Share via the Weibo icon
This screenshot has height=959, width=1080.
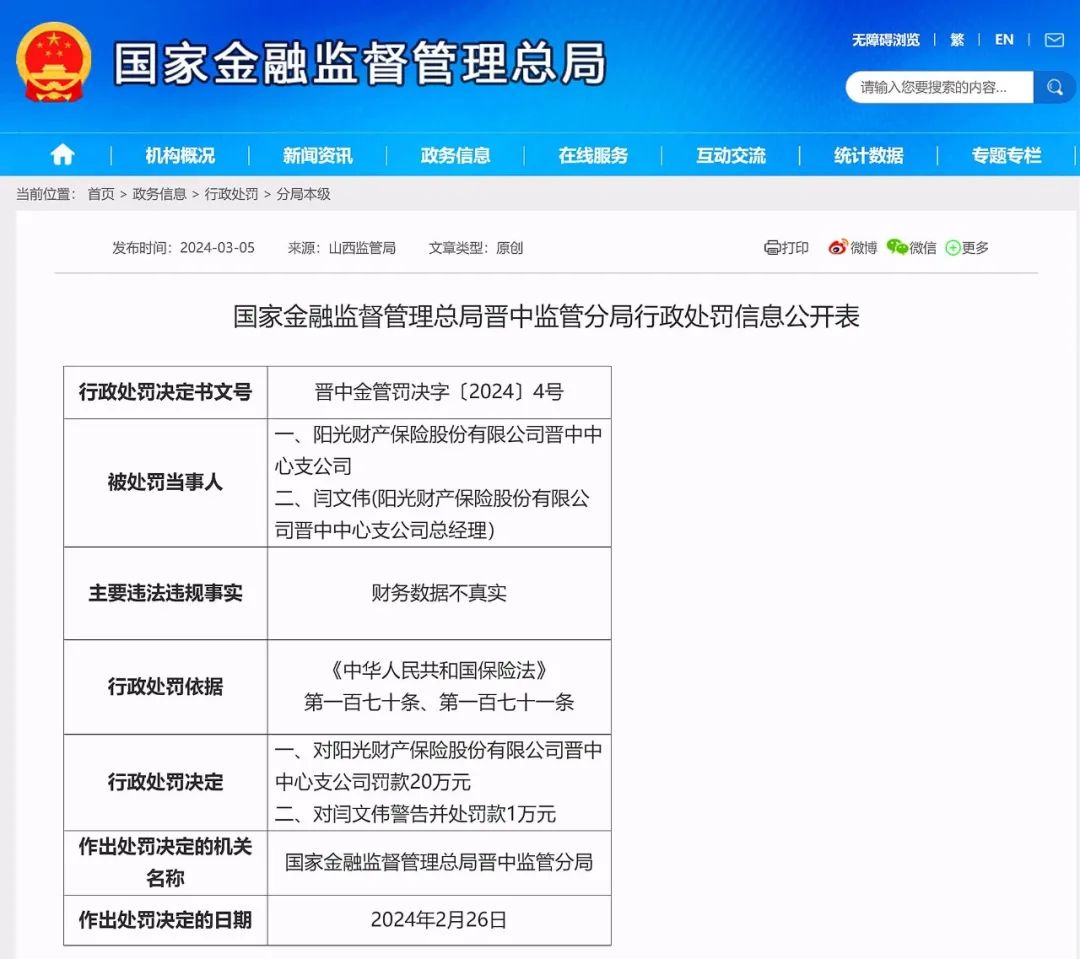[838, 248]
